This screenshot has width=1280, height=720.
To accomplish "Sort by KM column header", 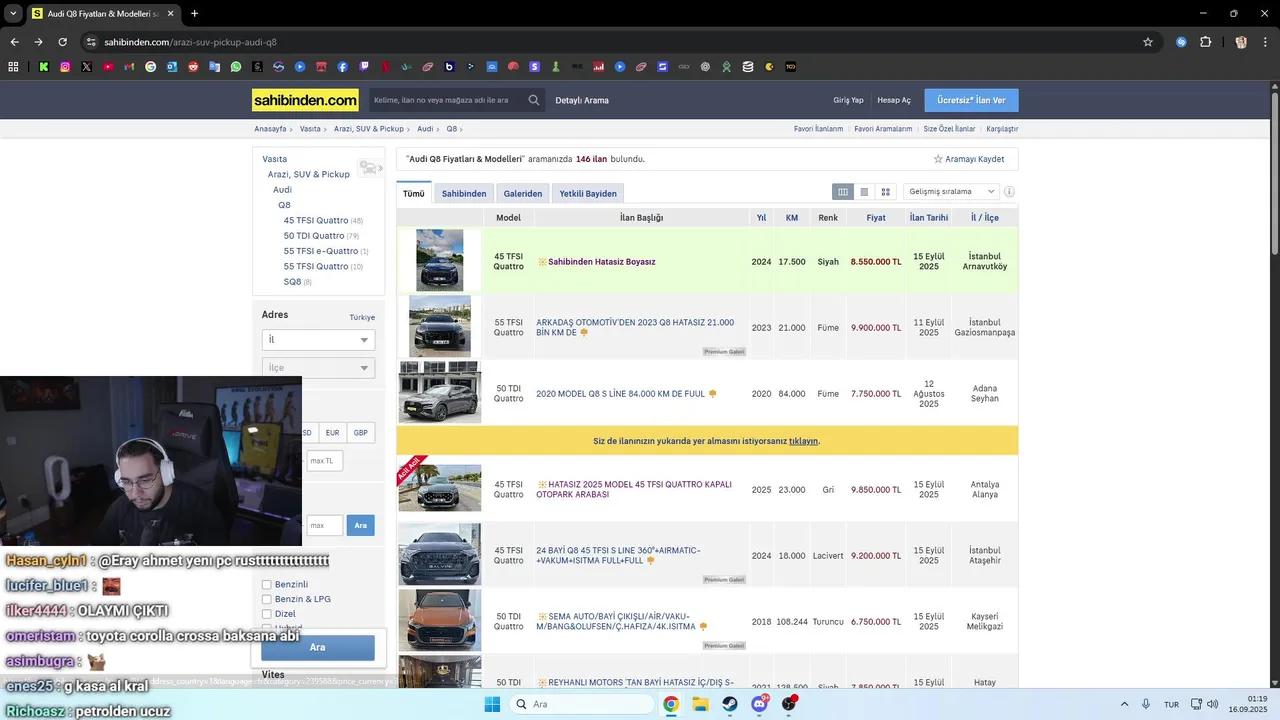I will pos(792,217).
